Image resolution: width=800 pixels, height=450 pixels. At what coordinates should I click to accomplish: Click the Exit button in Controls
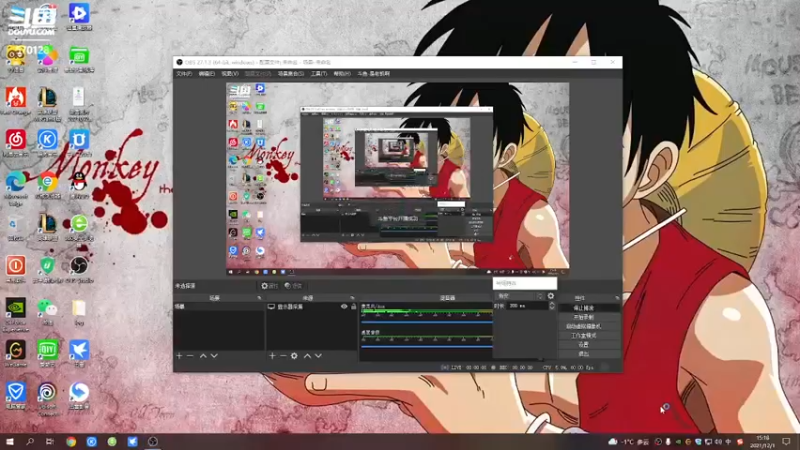(589, 353)
